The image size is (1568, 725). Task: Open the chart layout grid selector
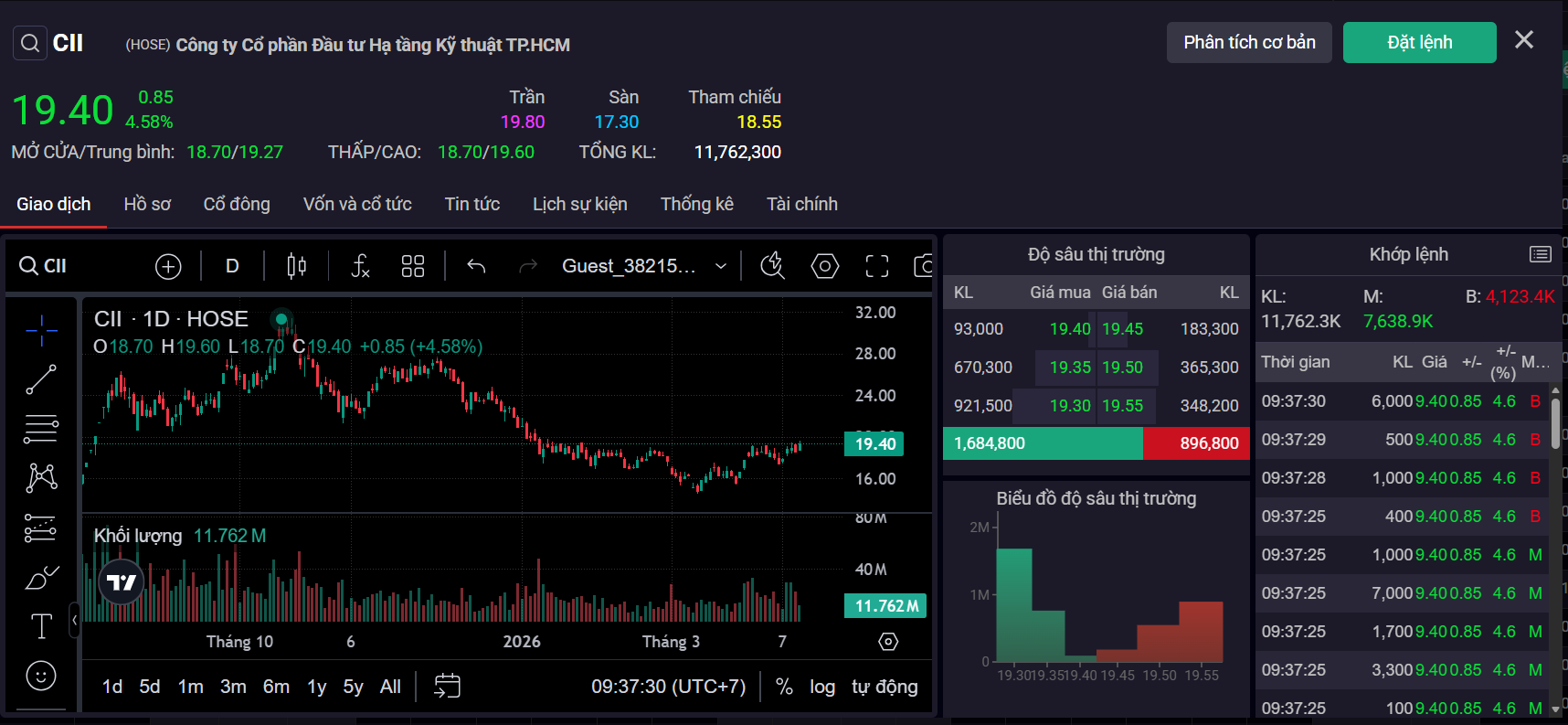pyautogui.click(x=413, y=266)
